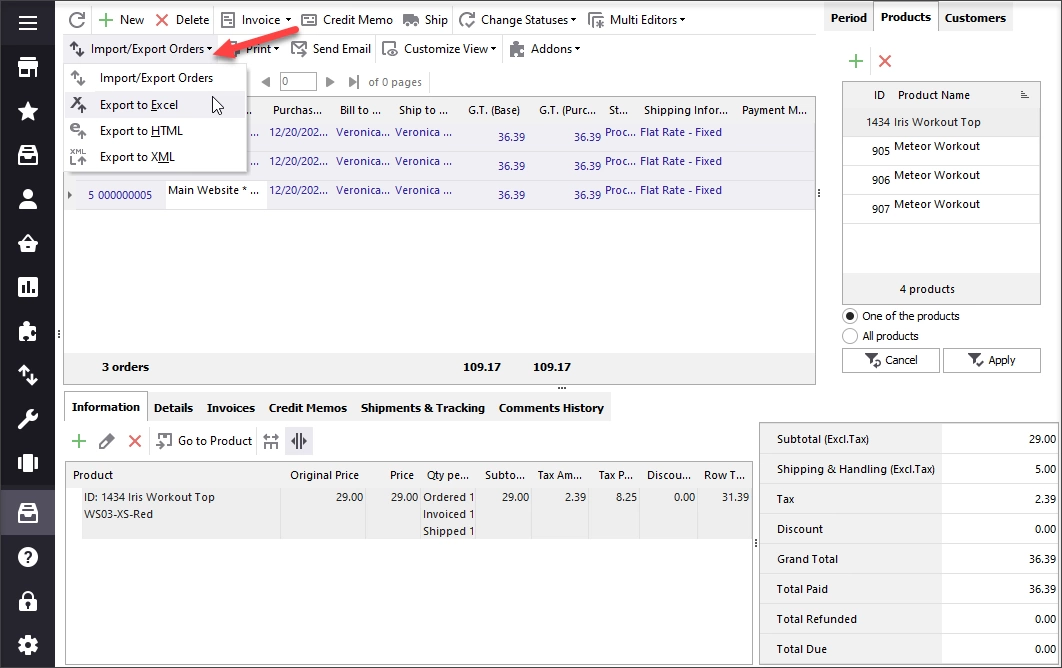Open the Multi Editors dropdown
1062x668 pixels.
[637, 20]
